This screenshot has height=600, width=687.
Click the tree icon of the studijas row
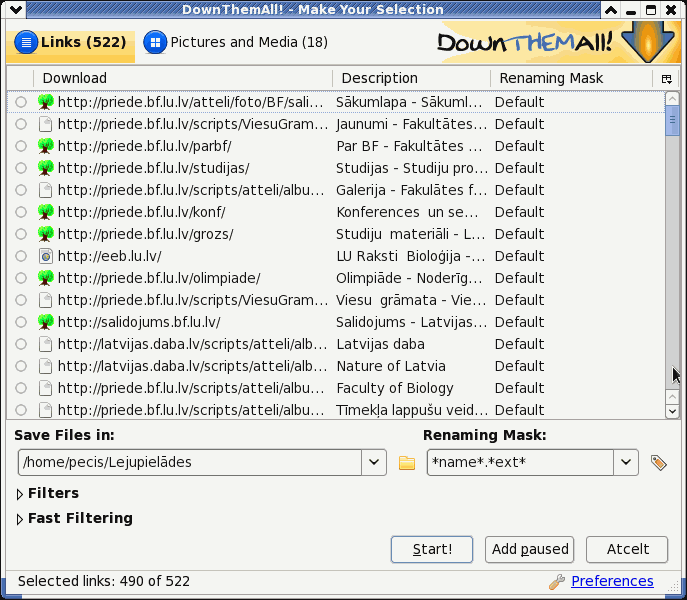point(46,168)
